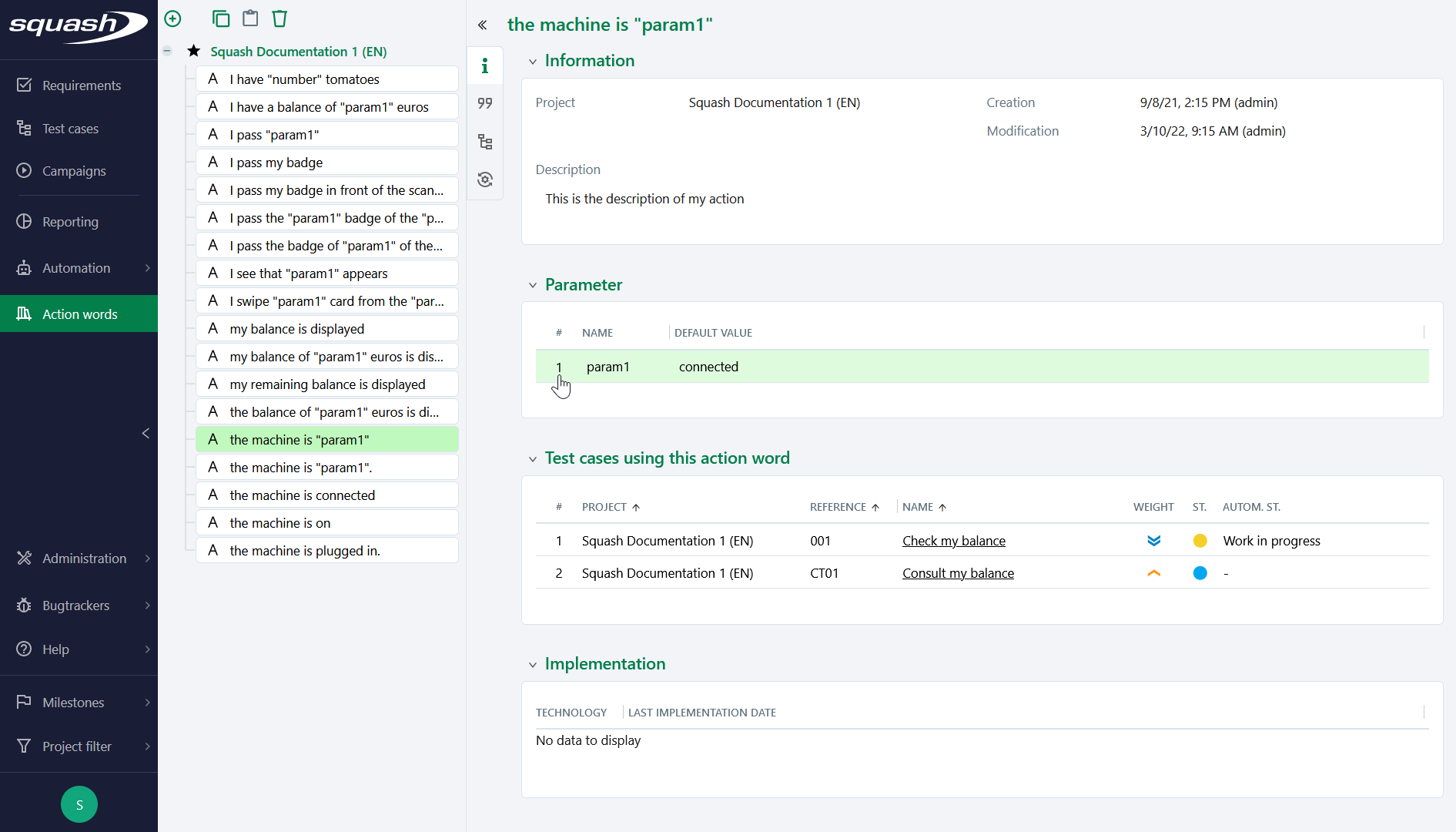The height and width of the screenshot is (832, 1456).
Task: Open the Check my balance test case
Action: coord(953,540)
